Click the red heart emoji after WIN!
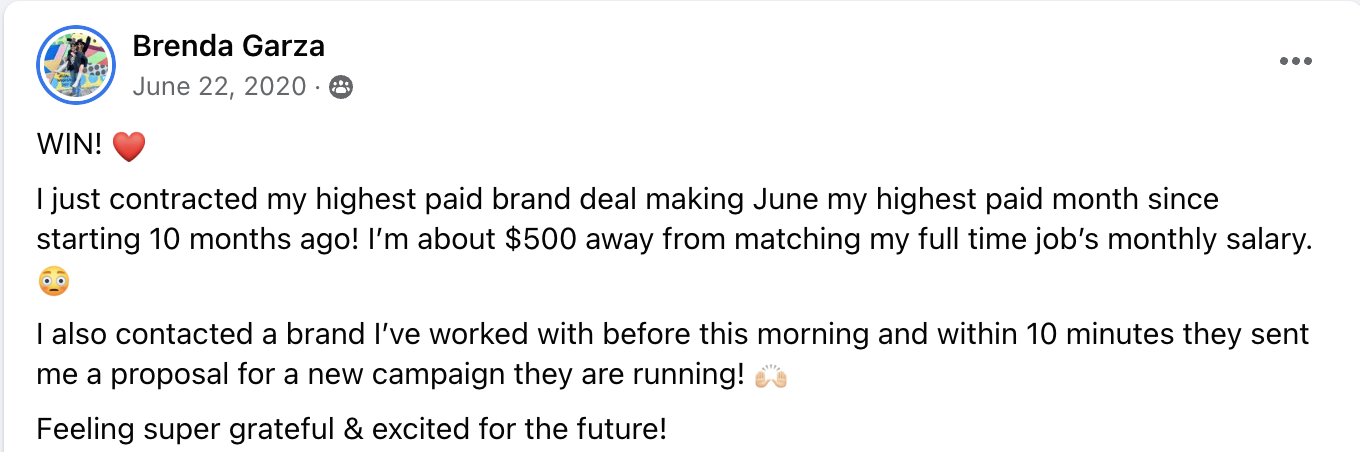The width and height of the screenshot is (1360, 452). pos(129,148)
